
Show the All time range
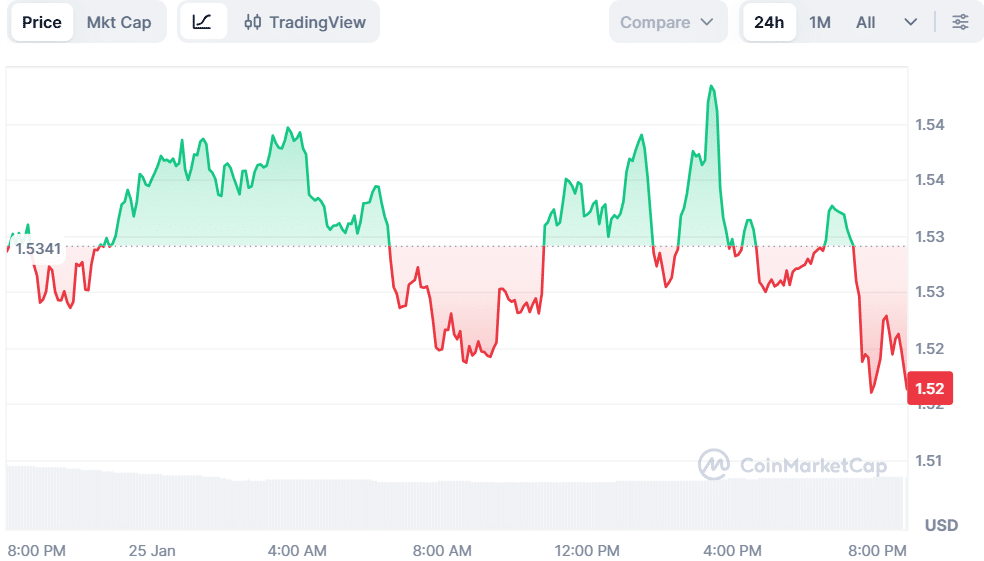[x=866, y=22]
